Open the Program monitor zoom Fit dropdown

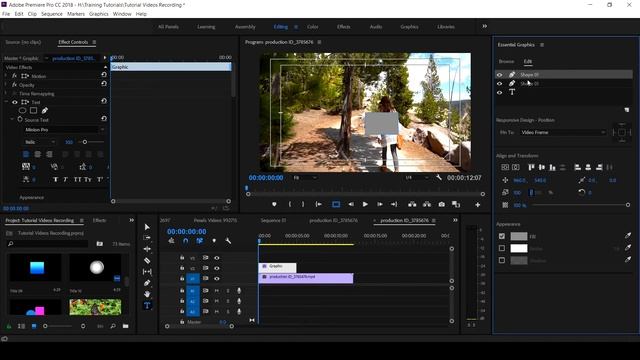click(x=304, y=178)
